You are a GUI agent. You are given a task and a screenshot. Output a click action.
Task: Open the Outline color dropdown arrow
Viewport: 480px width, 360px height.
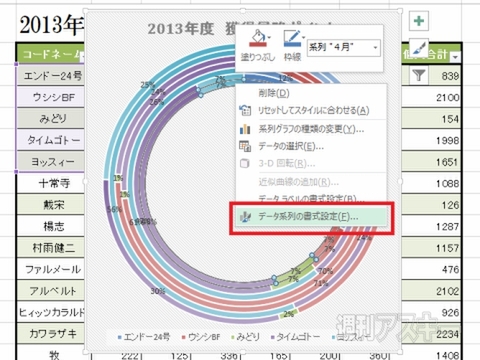(303, 37)
